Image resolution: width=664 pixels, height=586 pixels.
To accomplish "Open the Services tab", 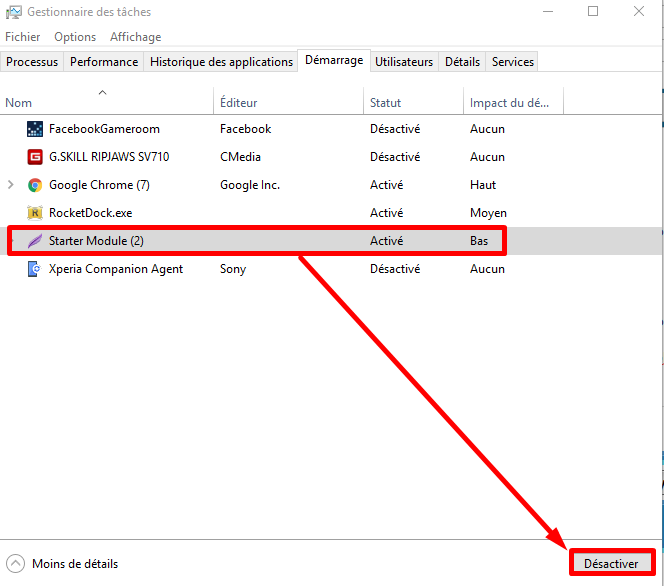I will (x=512, y=62).
